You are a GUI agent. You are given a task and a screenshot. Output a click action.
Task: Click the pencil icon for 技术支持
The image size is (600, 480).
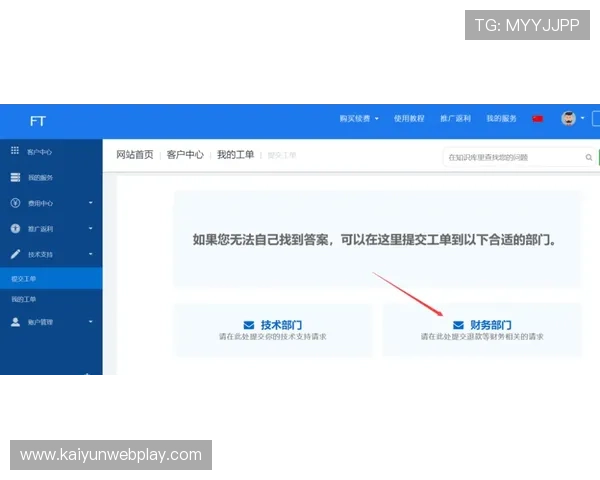tap(15, 254)
